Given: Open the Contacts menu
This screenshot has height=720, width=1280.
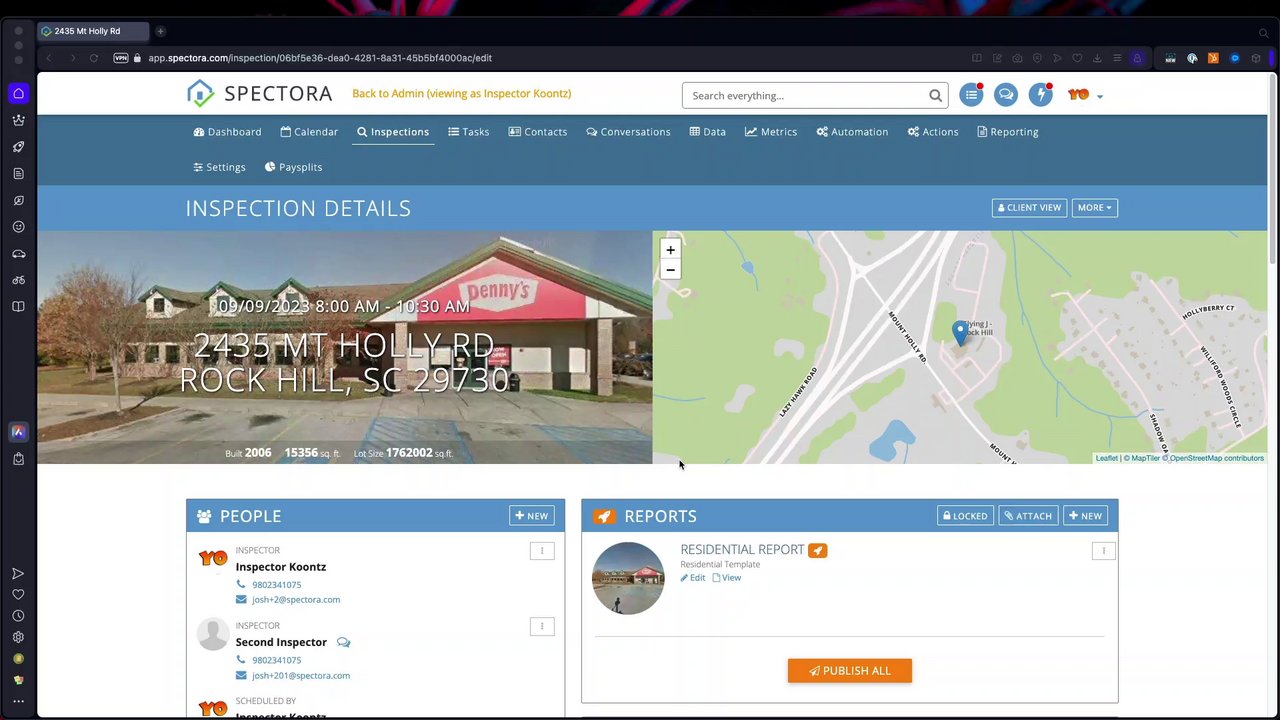Looking at the screenshot, I should point(537,132).
